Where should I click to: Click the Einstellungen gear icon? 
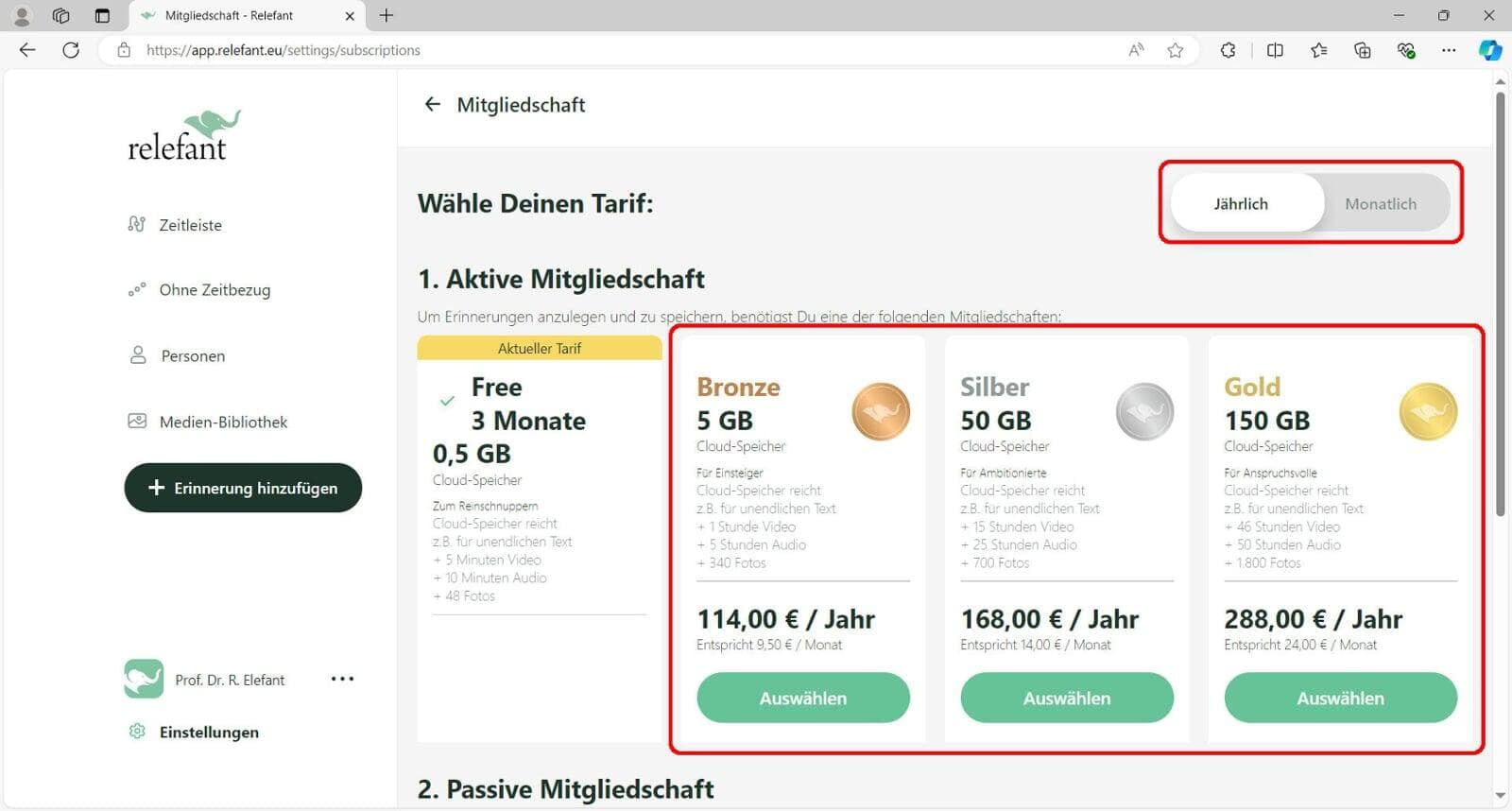point(137,732)
